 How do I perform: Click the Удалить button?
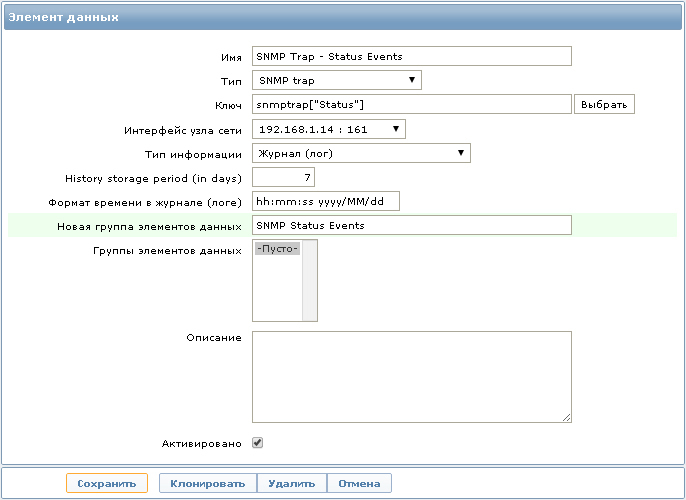[292, 483]
